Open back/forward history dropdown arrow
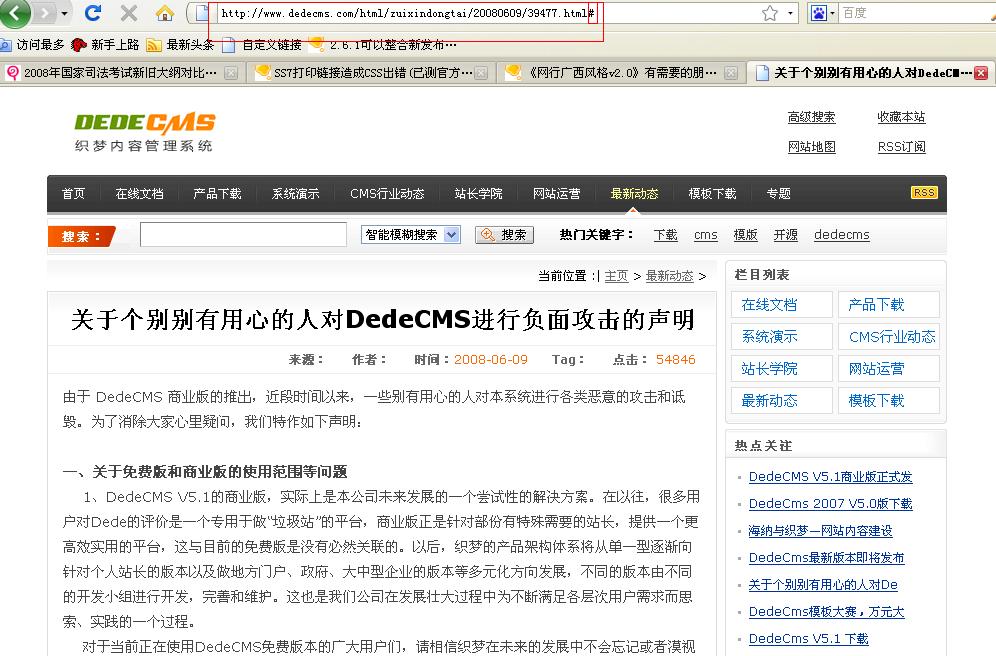996x656 pixels. pos(64,13)
